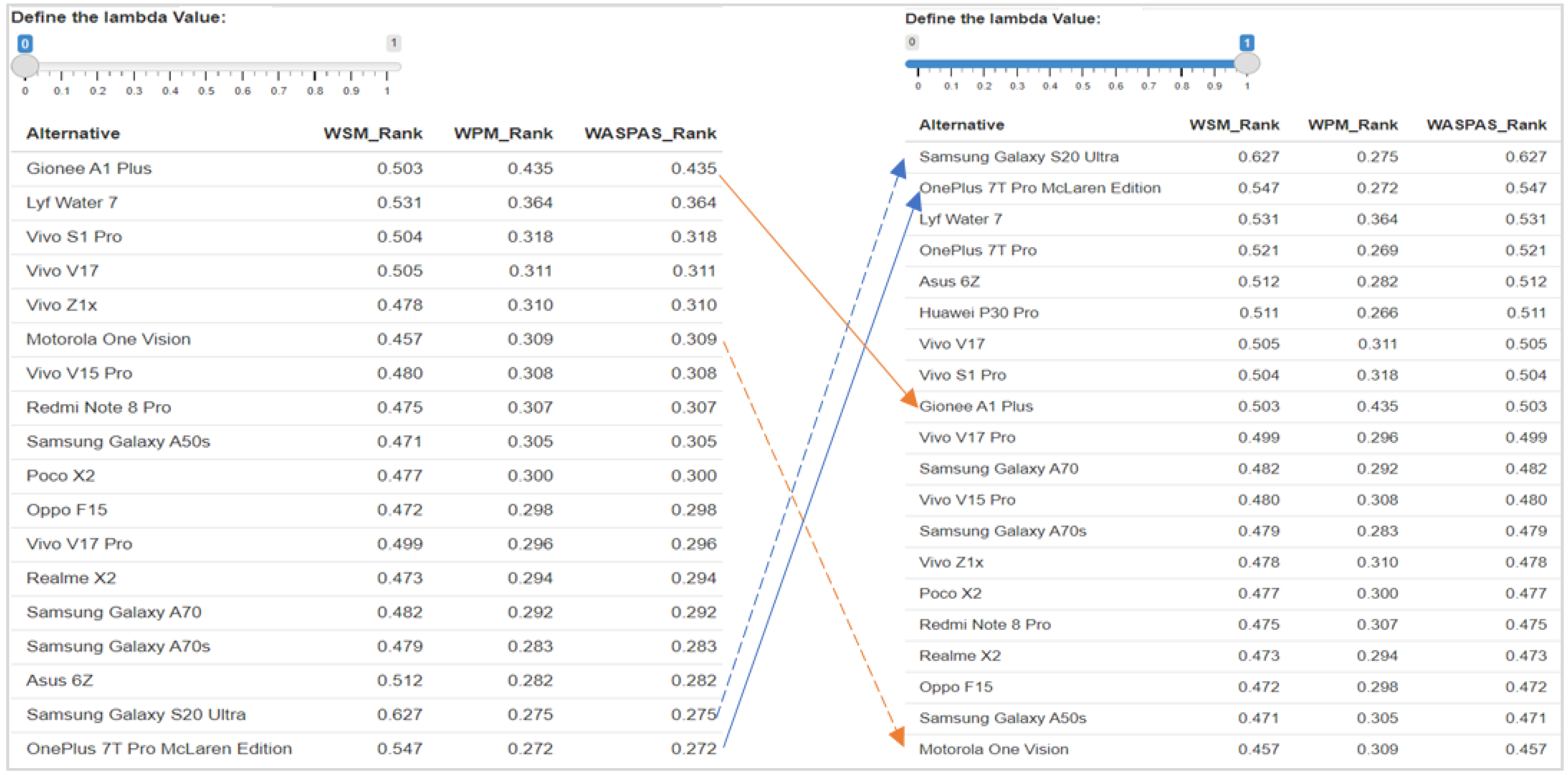This screenshot has height=775, width=1568.
Task: Click the right lambda slider handle at 1
Action: coord(1247,63)
